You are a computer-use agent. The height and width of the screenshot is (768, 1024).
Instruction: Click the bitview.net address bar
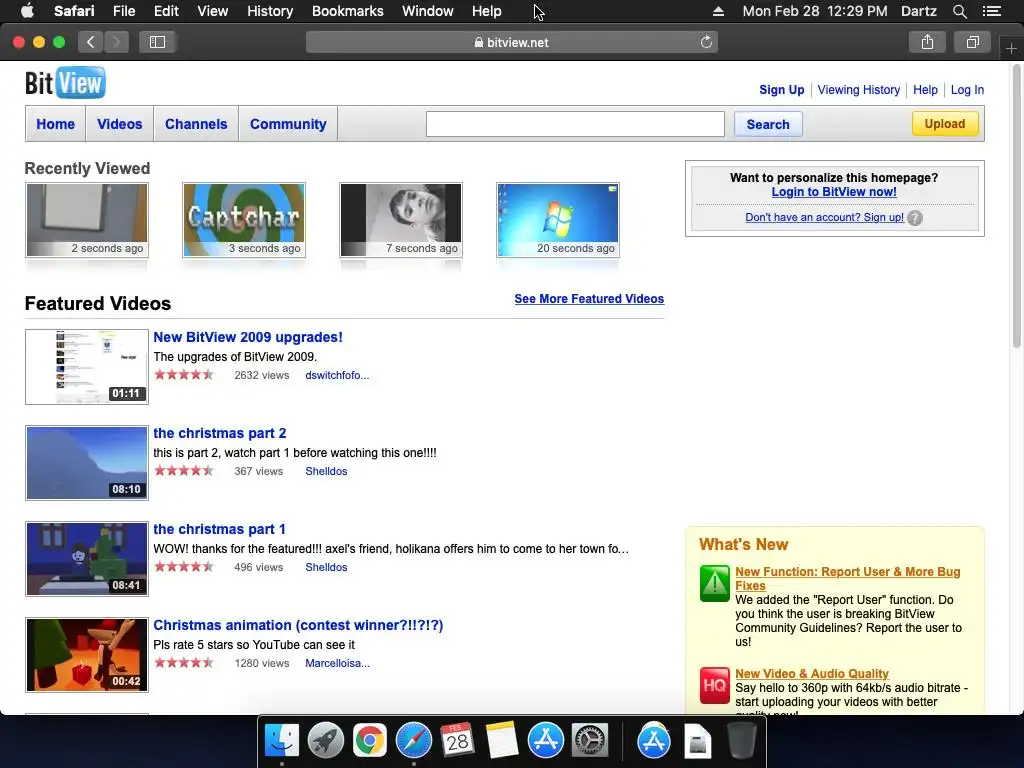pyautogui.click(x=511, y=42)
